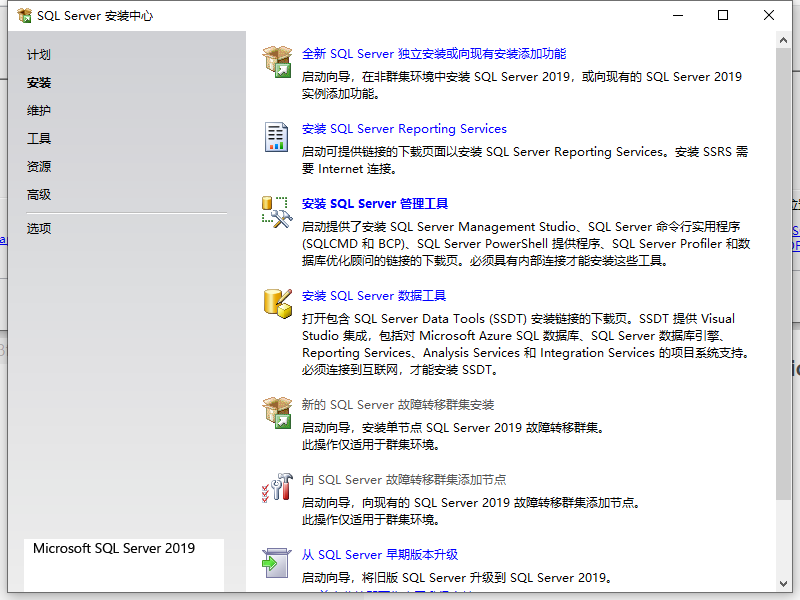The width and height of the screenshot is (800, 600).
Task: Click the Microsoft SQL Server 2019 label
Action: point(114,548)
